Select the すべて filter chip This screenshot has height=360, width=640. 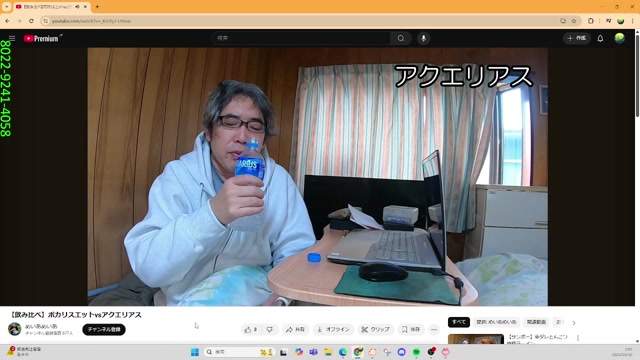(459, 322)
